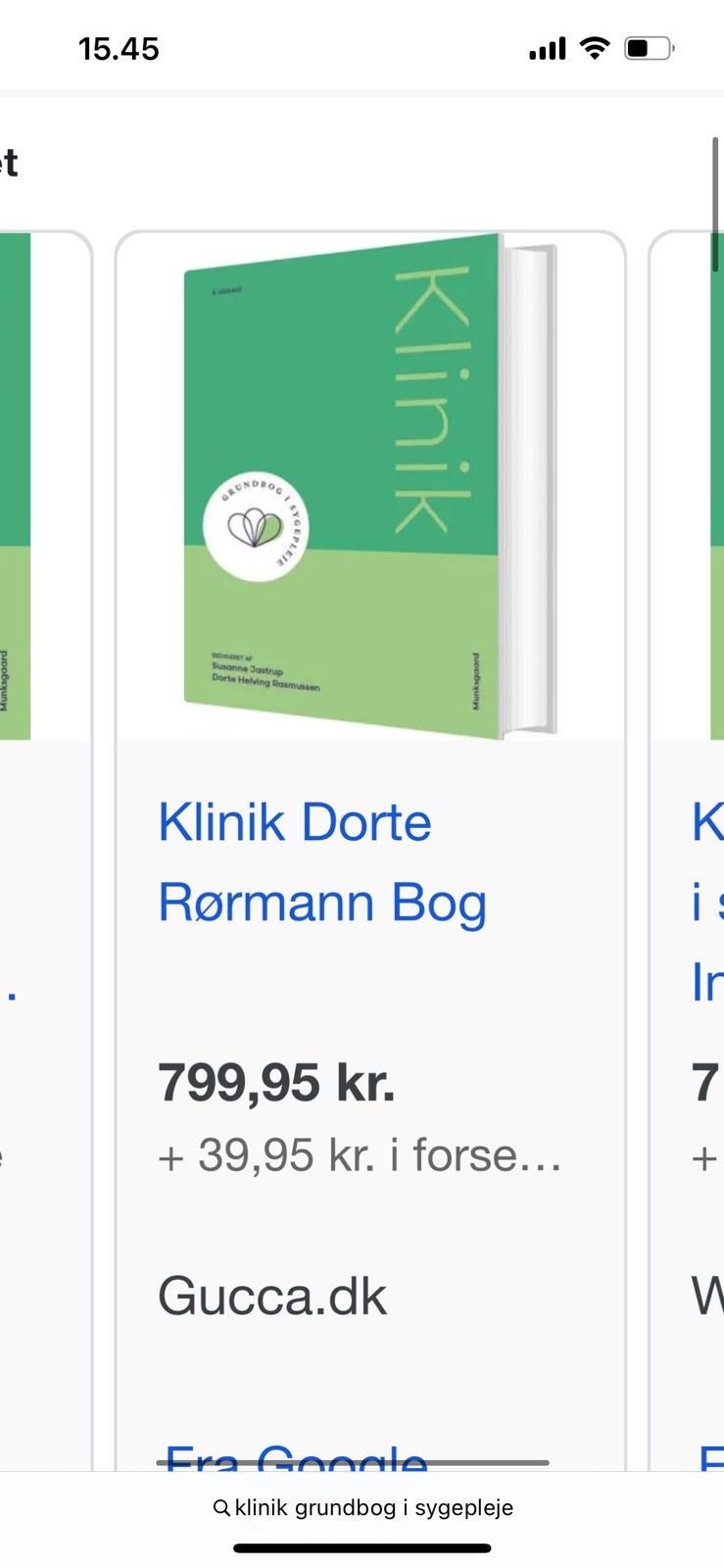
Task: Tap the 15.45 clock in the status bar
Action: (119, 49)
